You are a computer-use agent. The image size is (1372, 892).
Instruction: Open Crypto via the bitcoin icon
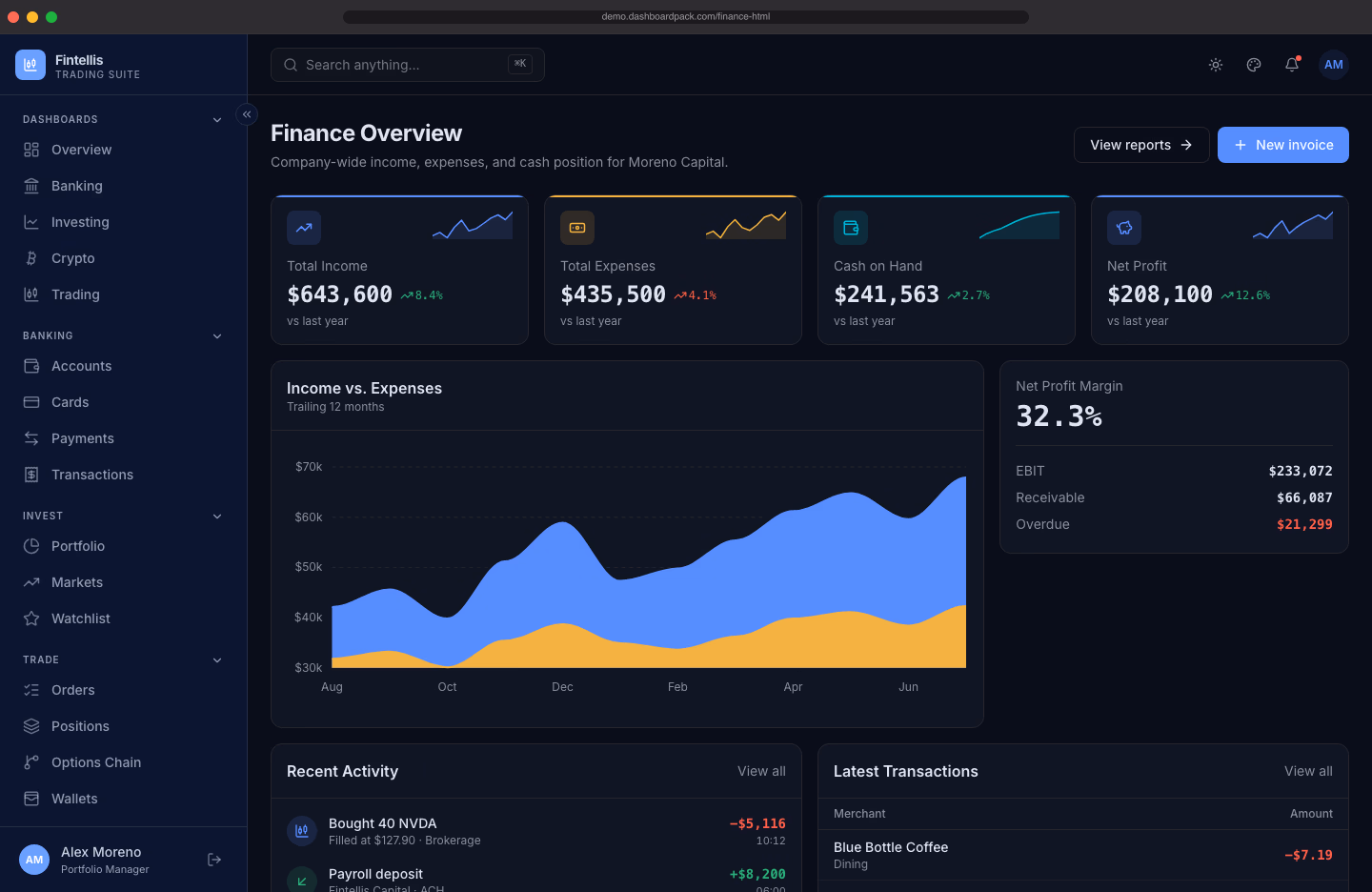[x=31, y=258]
